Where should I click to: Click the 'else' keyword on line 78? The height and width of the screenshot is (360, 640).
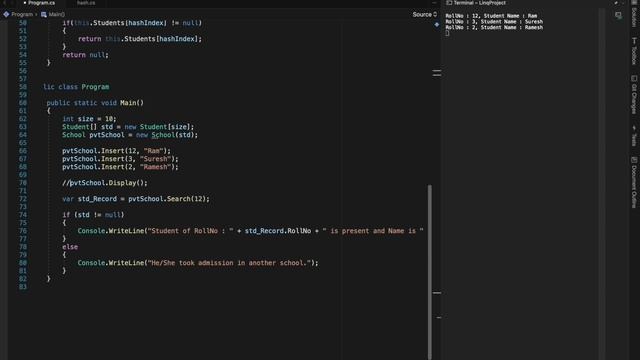(70, 247)
